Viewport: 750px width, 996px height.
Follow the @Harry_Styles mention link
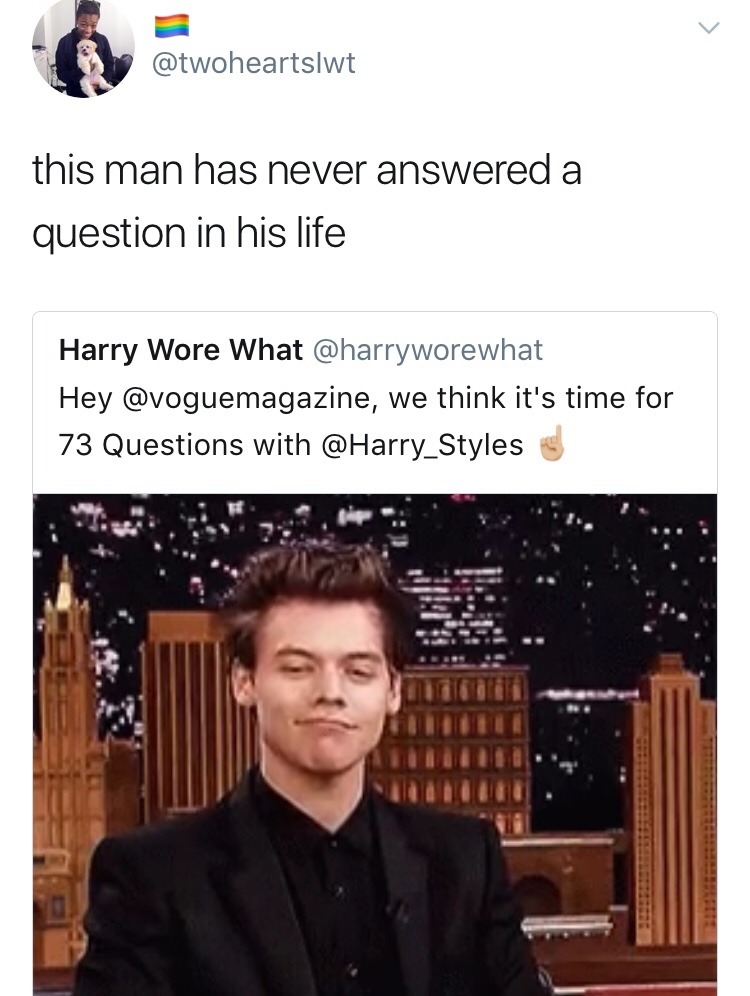[422, 445]
